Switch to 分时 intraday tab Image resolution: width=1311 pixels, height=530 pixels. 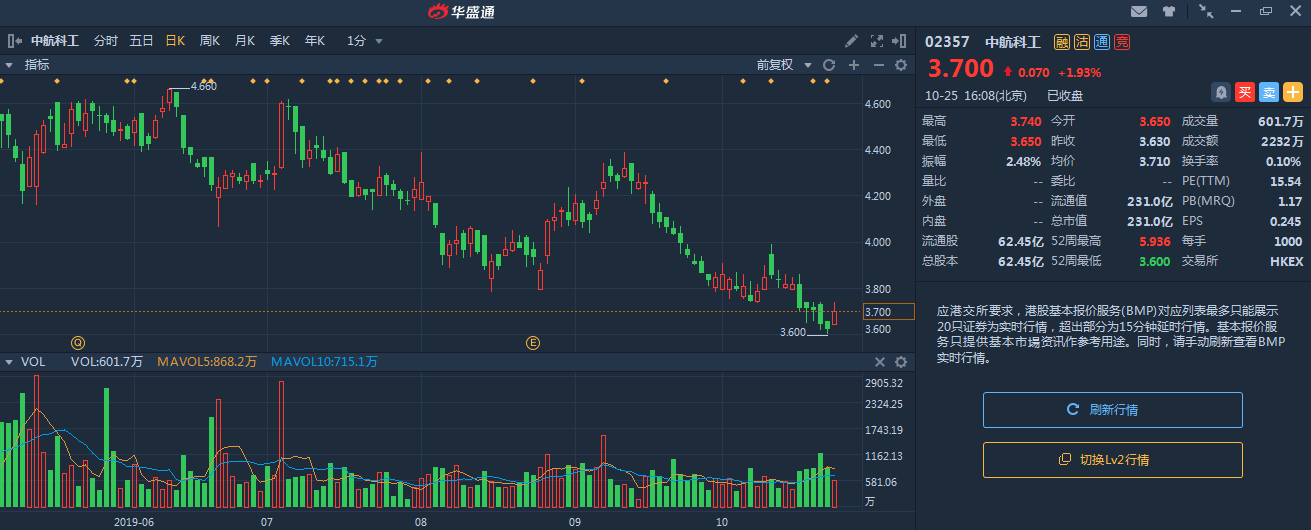(105, 41)
